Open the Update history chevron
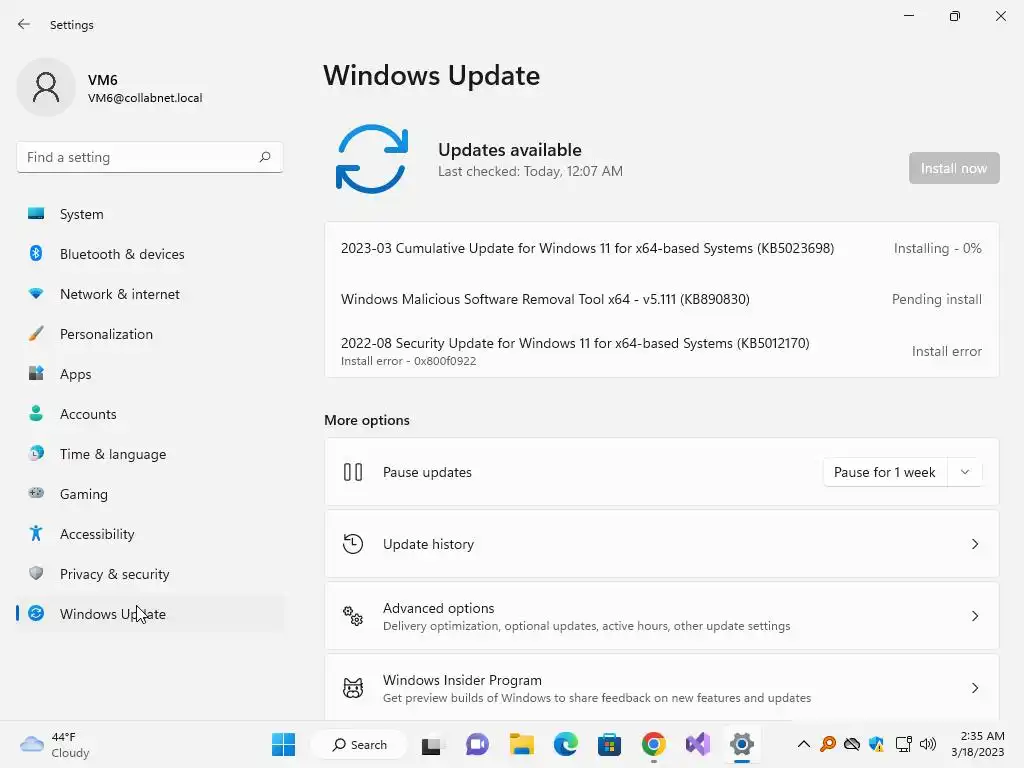 click(975, 544)
